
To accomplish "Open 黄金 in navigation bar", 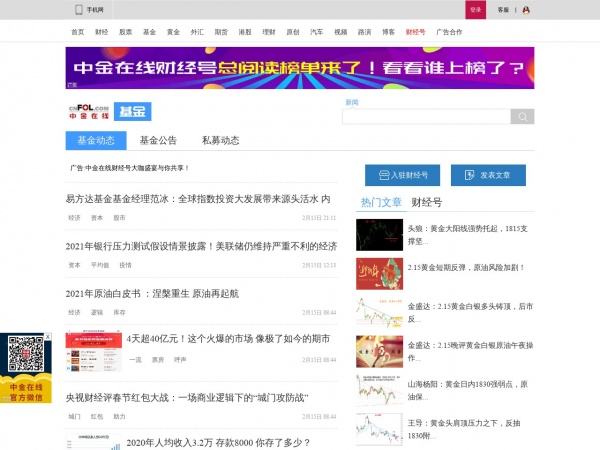I will (173, 32).
